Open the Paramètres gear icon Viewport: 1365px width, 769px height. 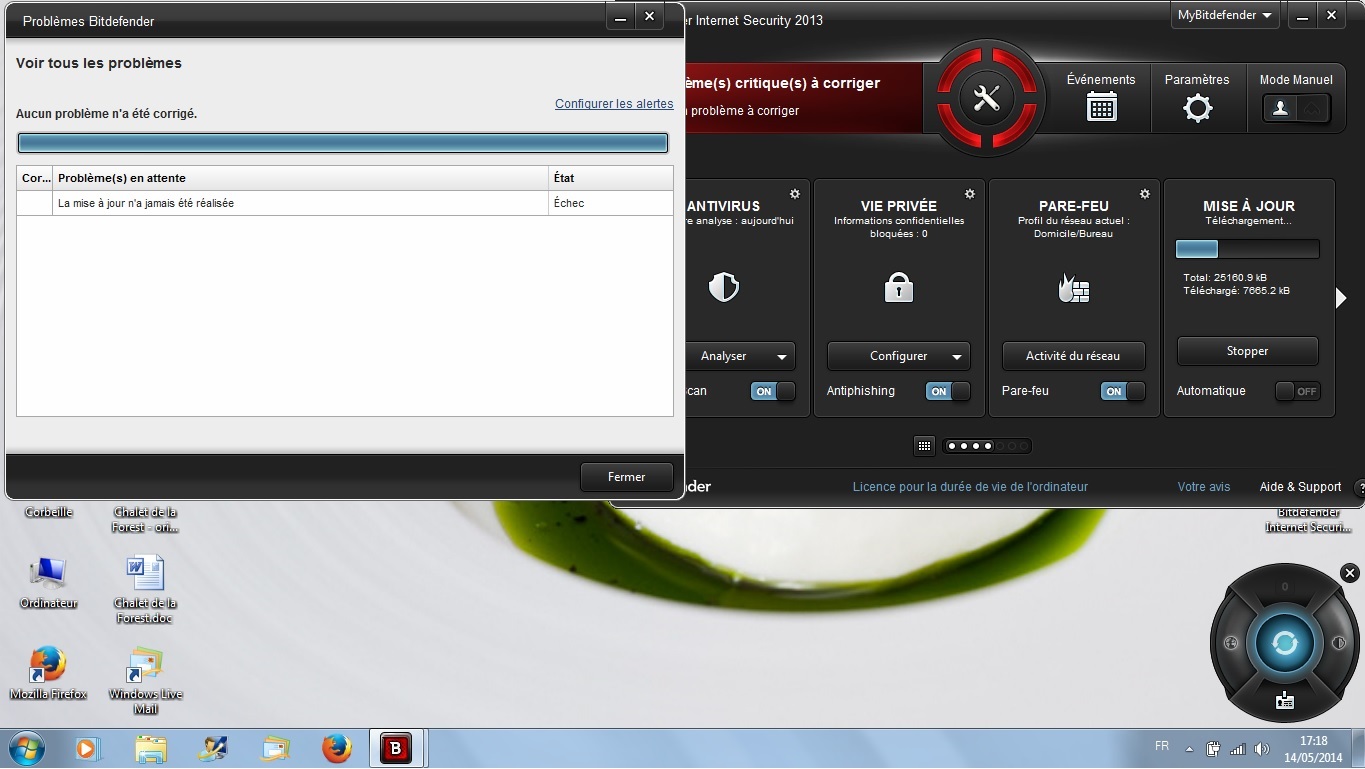[x=1197, y=107]
